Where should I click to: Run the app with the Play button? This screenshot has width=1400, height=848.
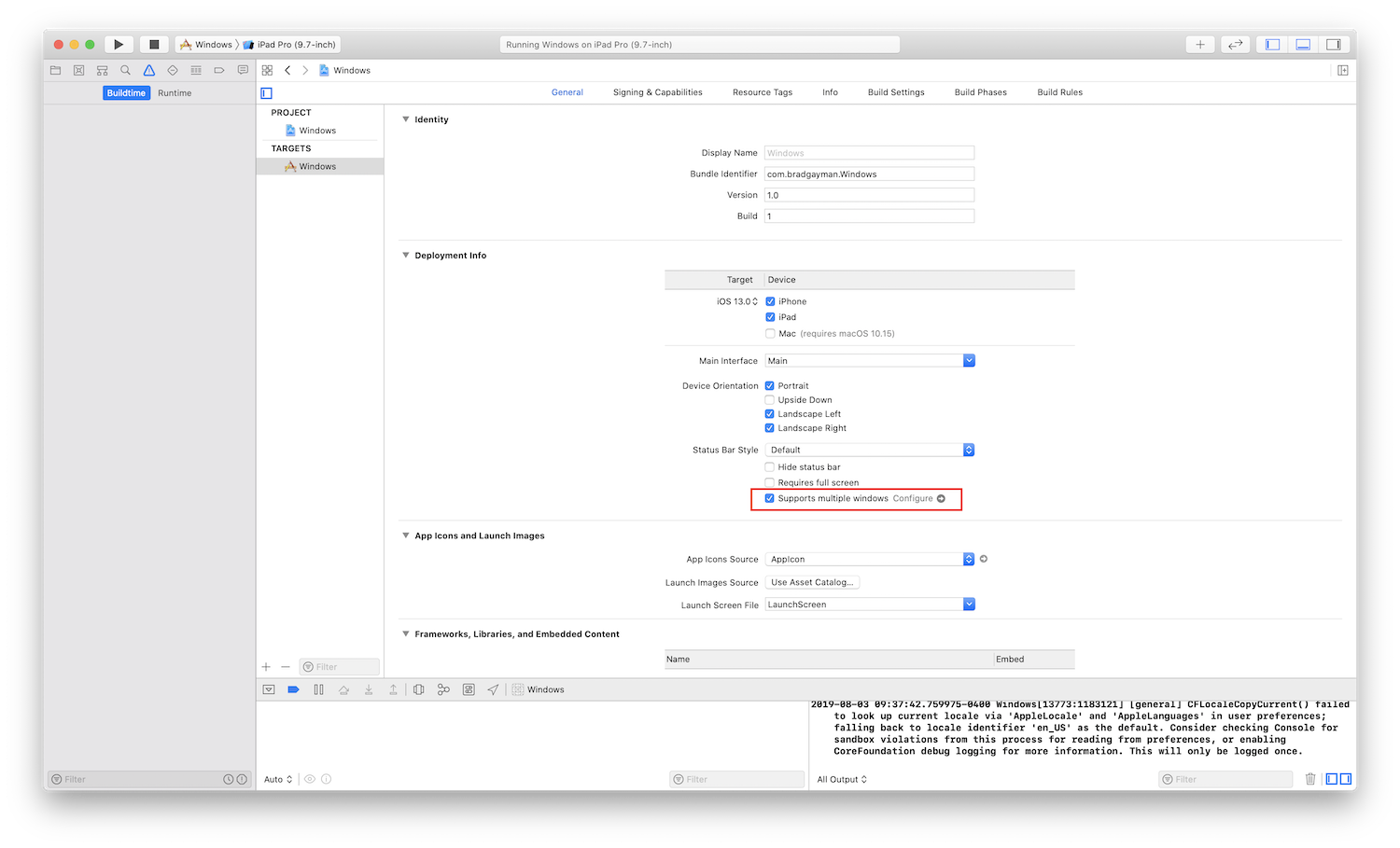click(119, 44)
